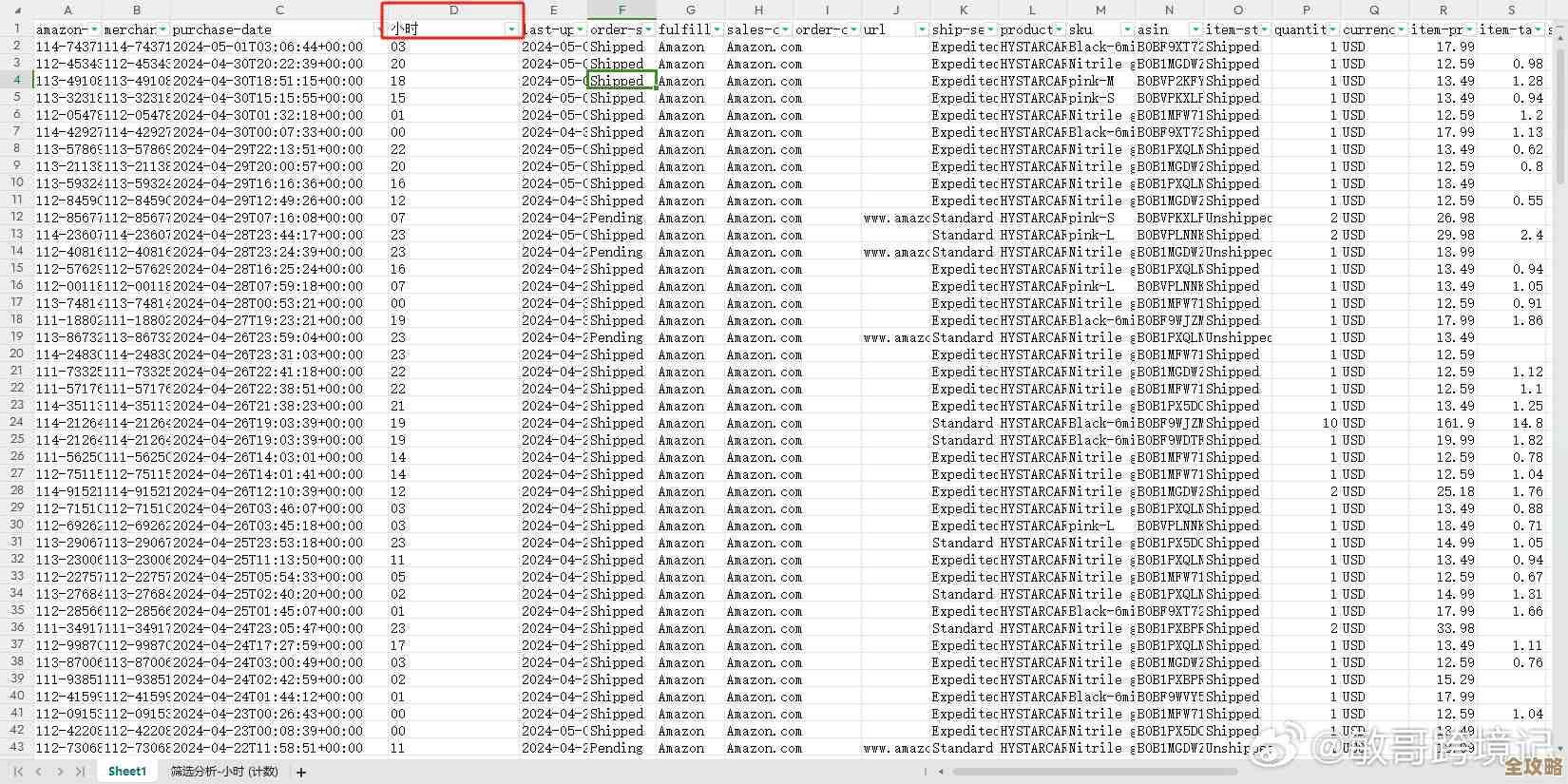Go to next sheet tab arrow
1568x784 pixels.
coord(59,772)
